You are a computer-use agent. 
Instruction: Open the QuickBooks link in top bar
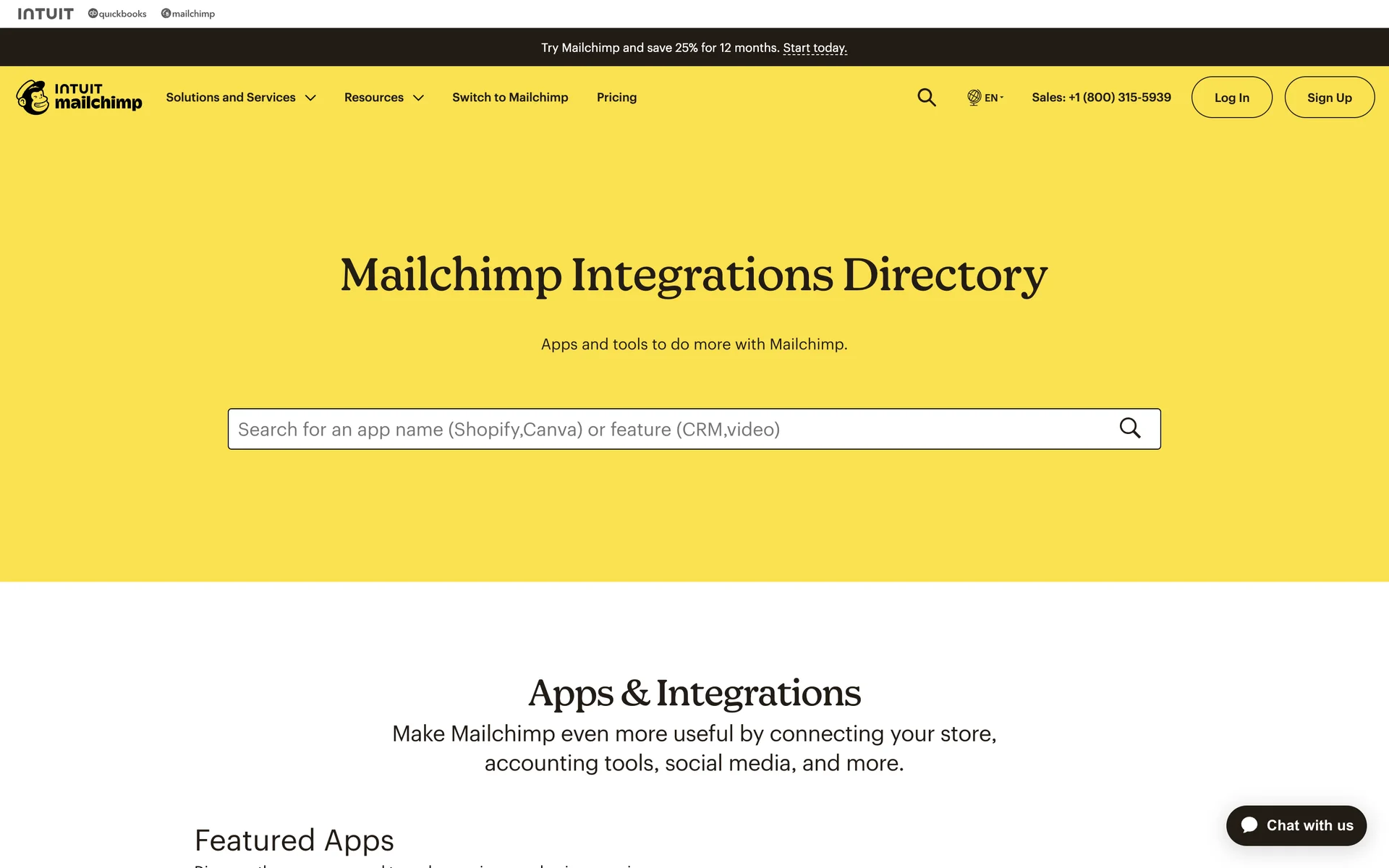coord(117,14)
